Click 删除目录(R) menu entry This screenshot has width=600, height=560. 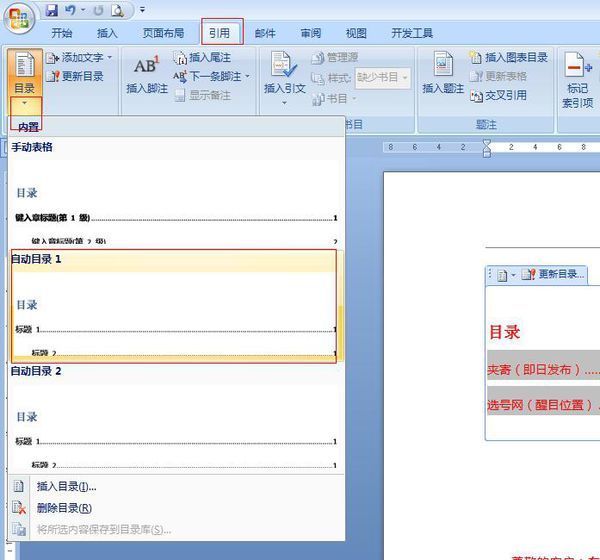click(x=64, y=508)
